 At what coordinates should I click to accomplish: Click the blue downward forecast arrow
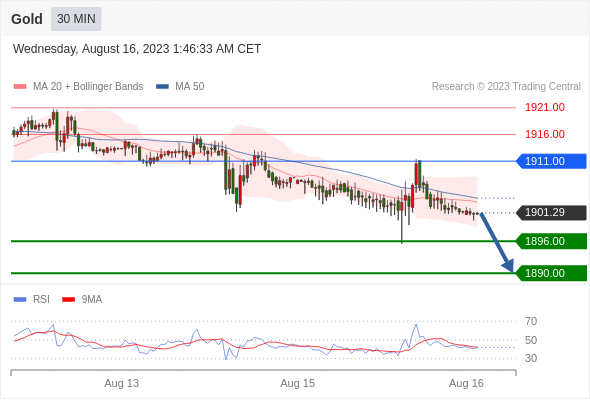pos(496,242)
